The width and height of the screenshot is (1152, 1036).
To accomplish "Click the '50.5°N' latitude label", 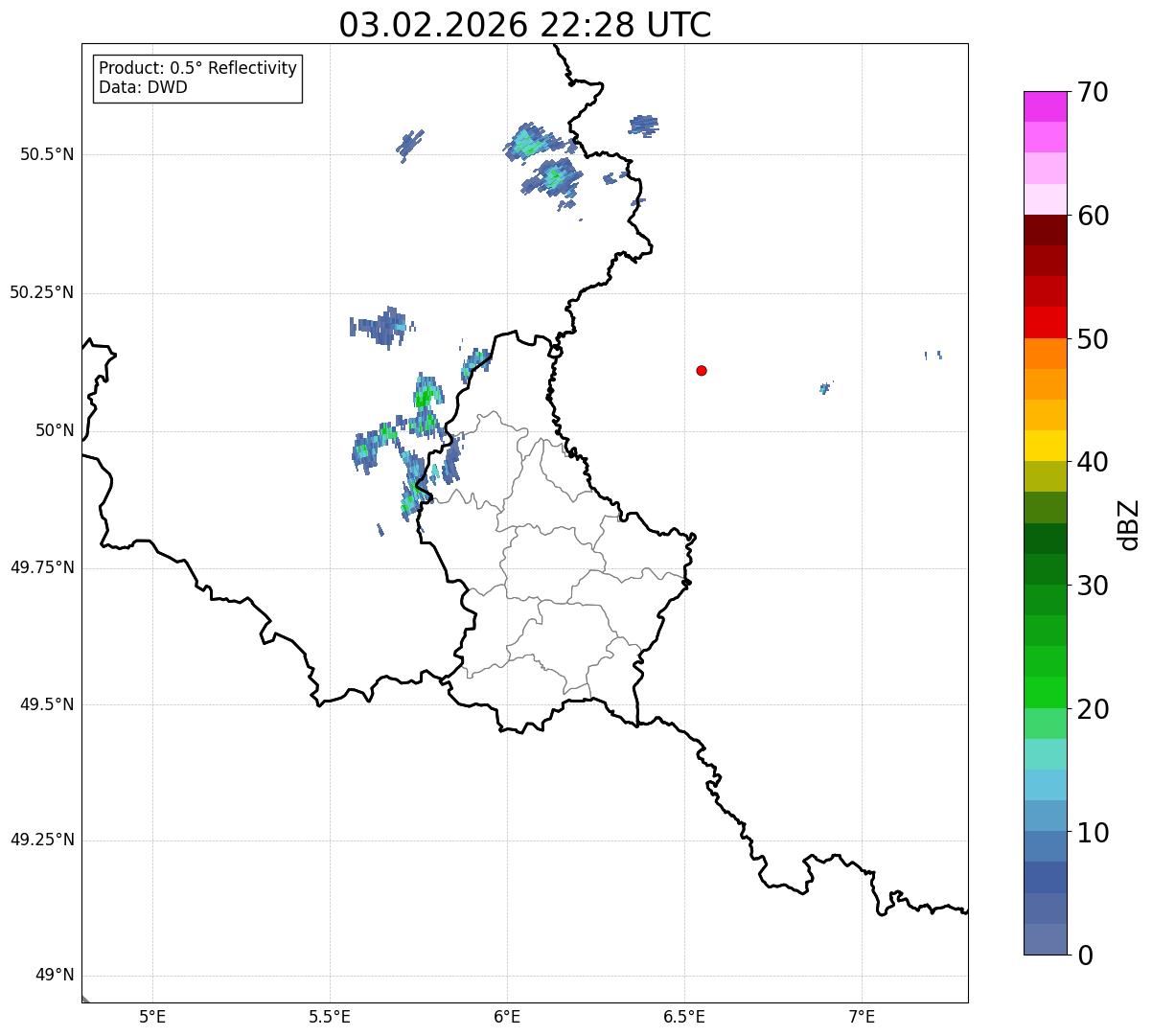I will click(x=46, y=155).
